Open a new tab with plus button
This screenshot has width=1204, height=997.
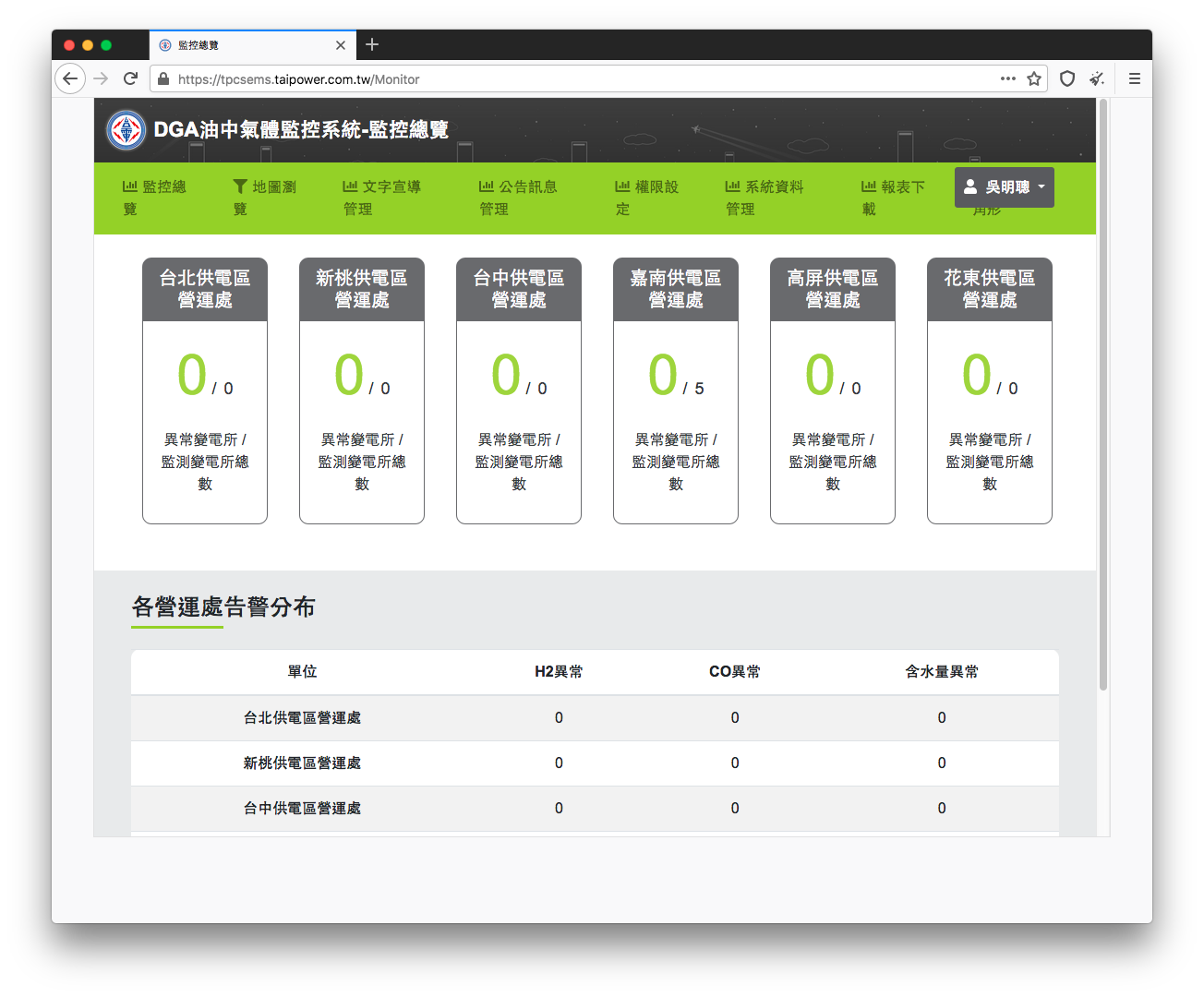(x=372, y=44)
